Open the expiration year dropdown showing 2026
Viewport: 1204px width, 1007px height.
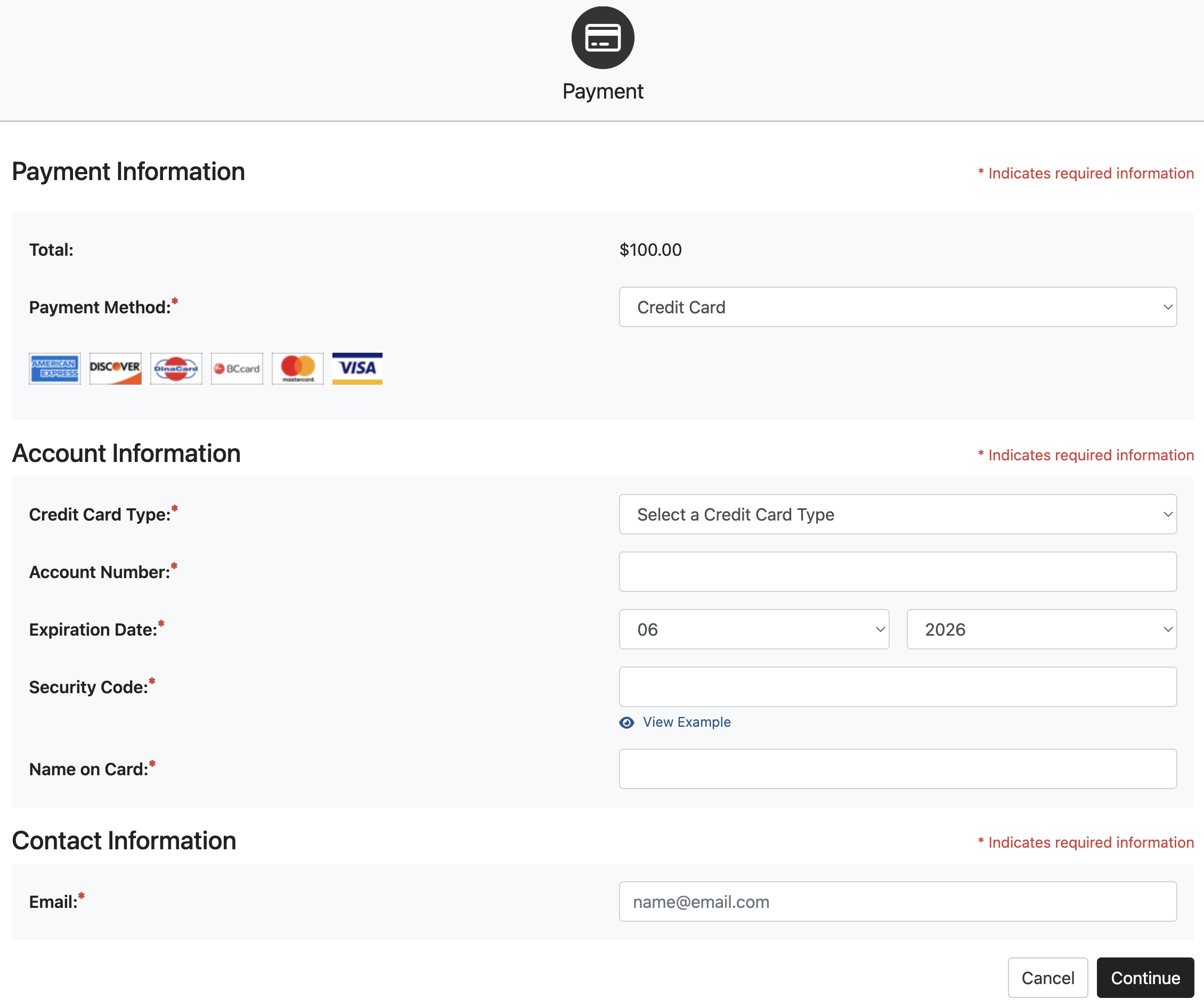[x=1042, y=629]
